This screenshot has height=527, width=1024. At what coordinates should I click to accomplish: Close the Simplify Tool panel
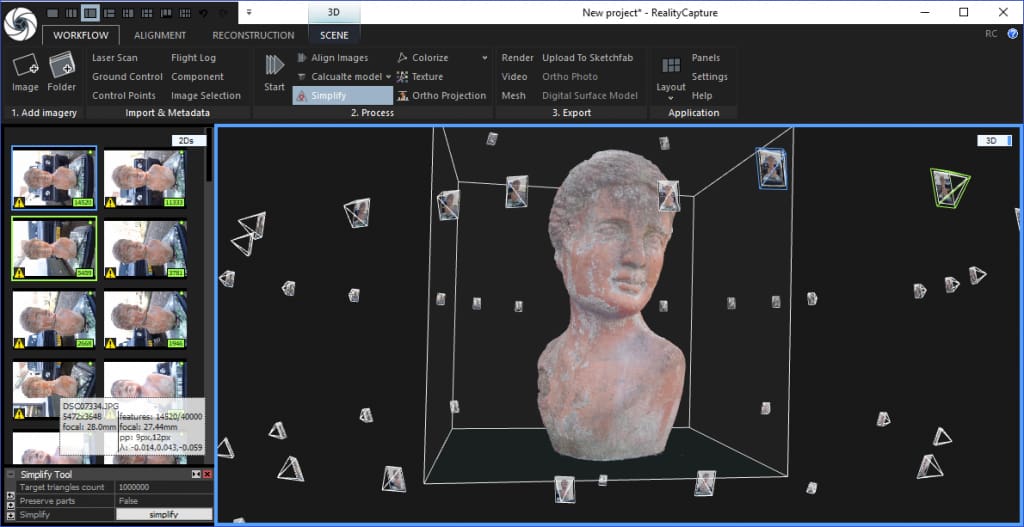point(208,474)
